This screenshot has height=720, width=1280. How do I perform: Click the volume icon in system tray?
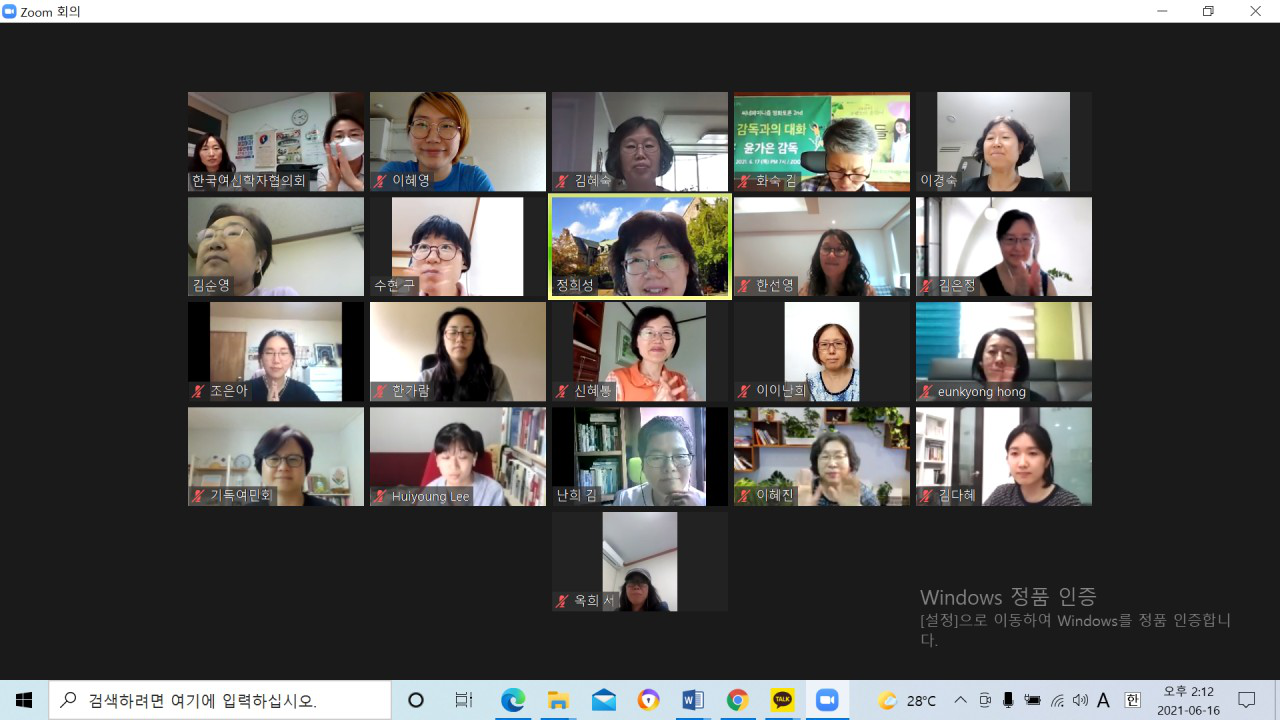point(1080,700)
